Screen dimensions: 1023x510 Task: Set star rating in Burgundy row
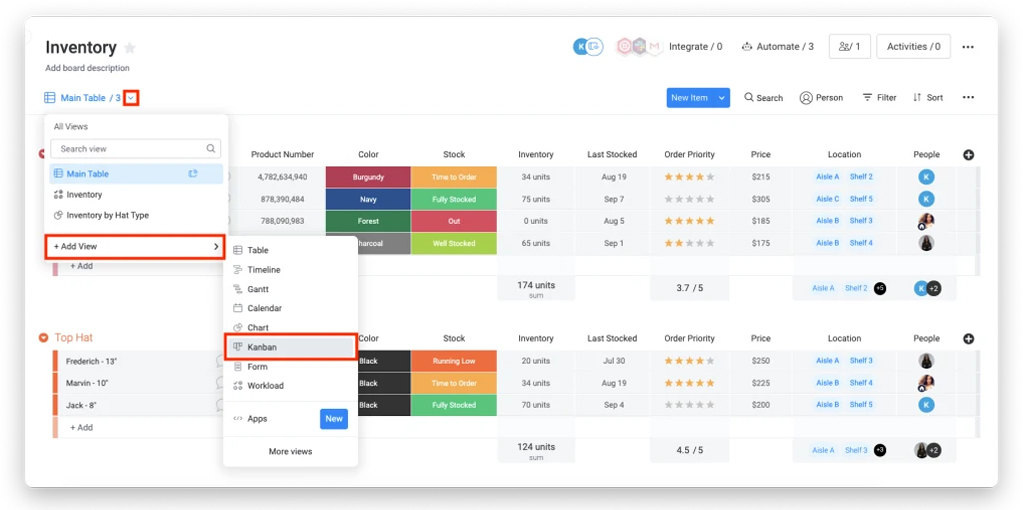tap(690, 177)
